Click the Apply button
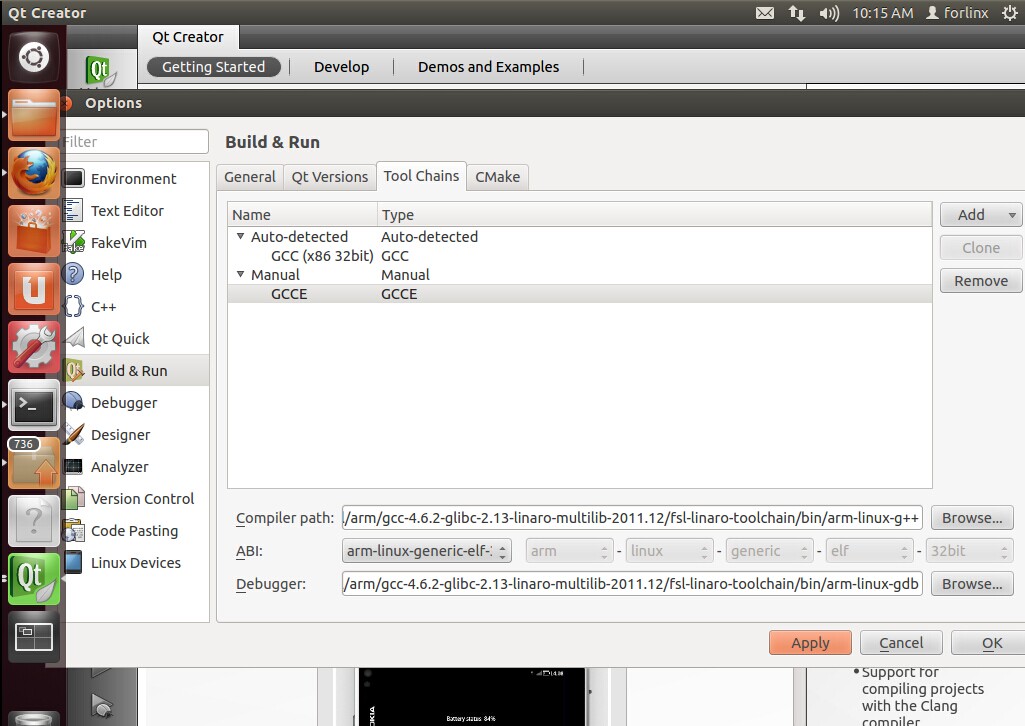Viewport: 1025px width, 726px height. (810, 642)
